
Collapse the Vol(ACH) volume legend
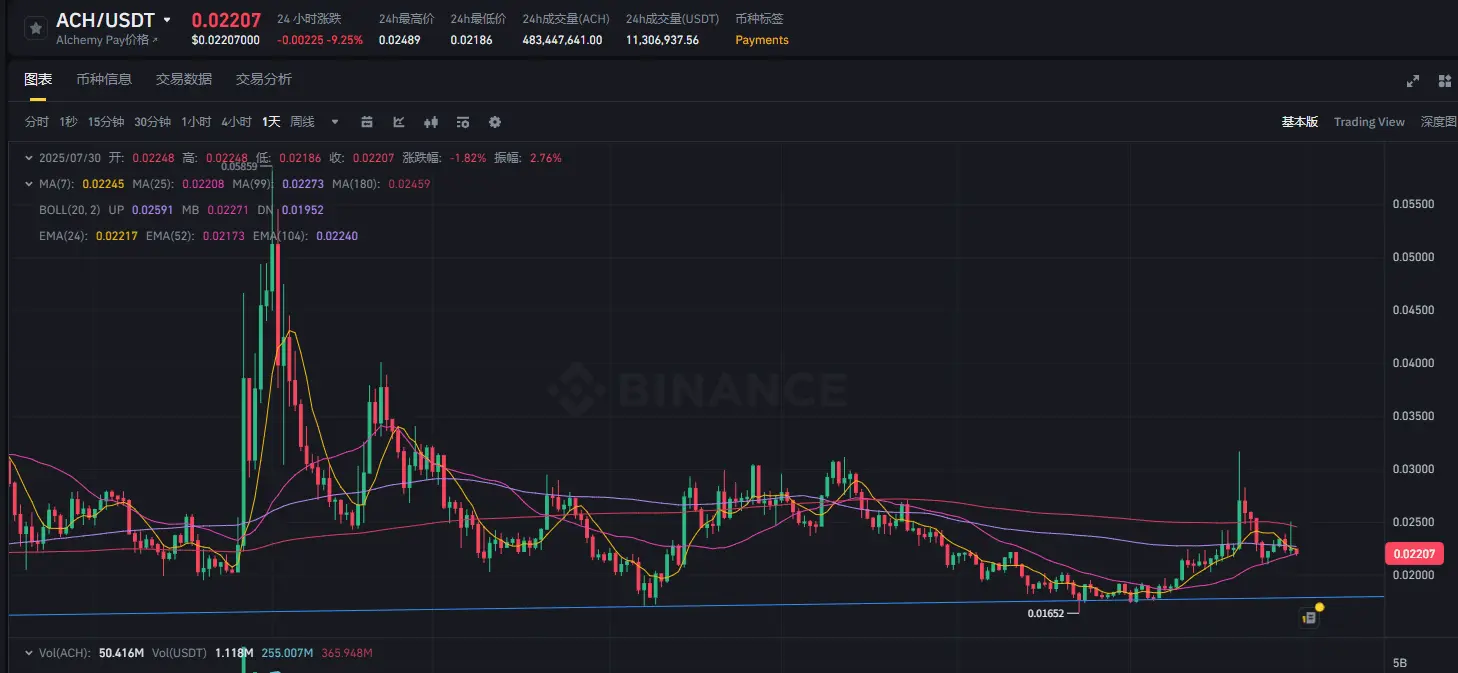(28, 653)
